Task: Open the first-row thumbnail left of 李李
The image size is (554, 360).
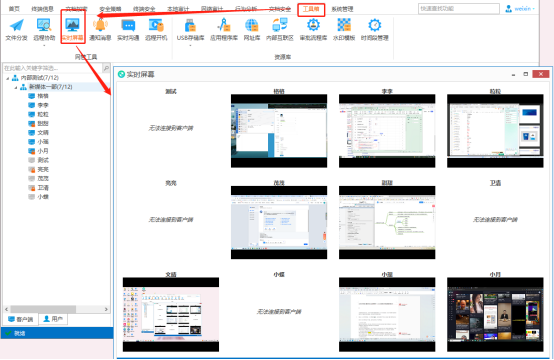Action: 279,131
